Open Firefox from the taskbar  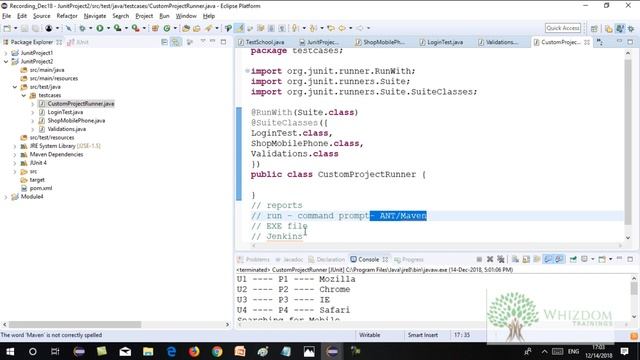[194, 351]
